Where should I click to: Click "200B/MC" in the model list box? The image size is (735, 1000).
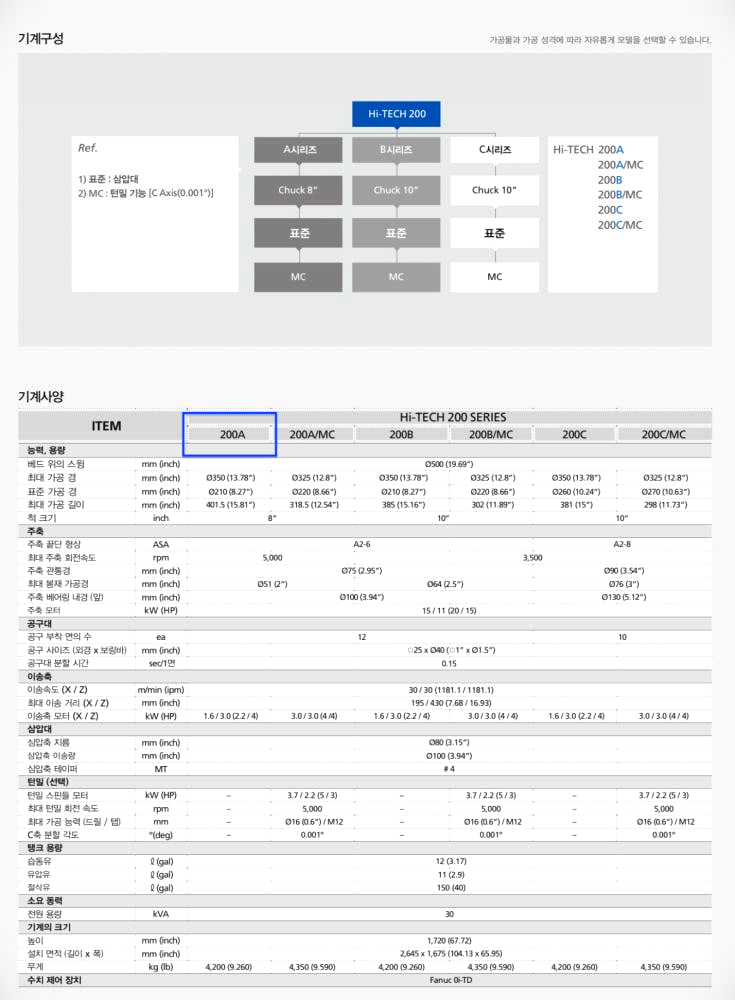point(620,195)
